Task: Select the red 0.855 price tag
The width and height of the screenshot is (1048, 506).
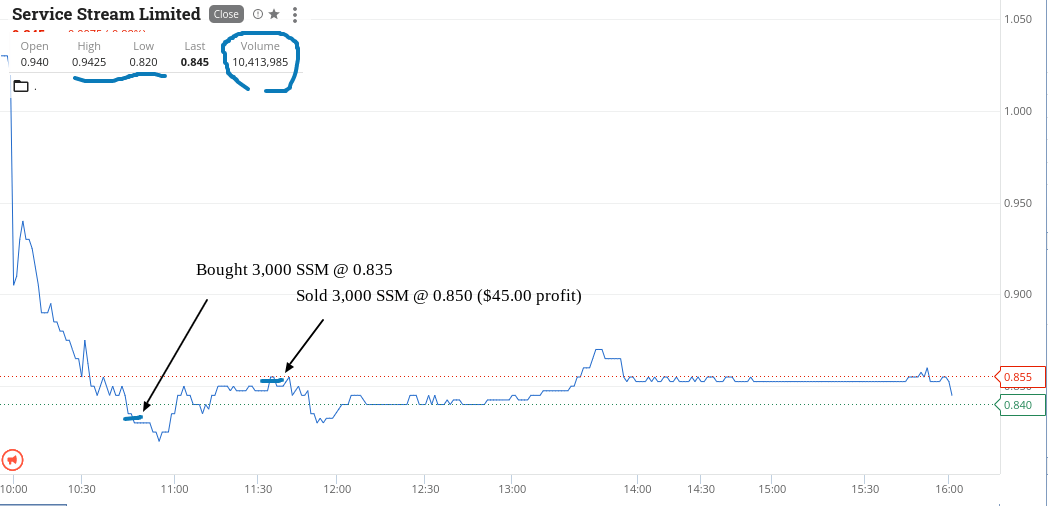Action: (x=1017, y=377)
